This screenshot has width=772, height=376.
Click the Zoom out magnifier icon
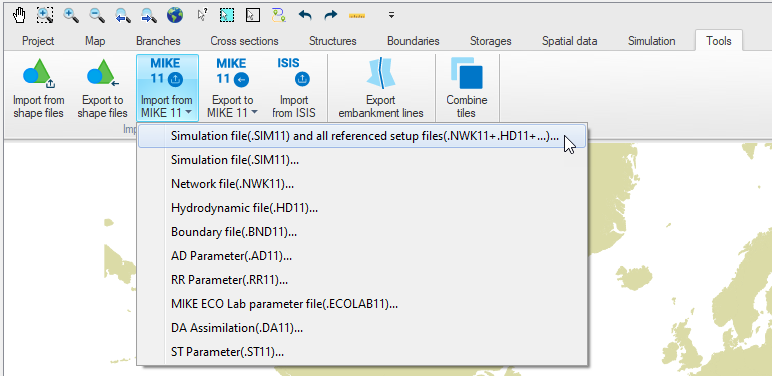tap(96, 15)
